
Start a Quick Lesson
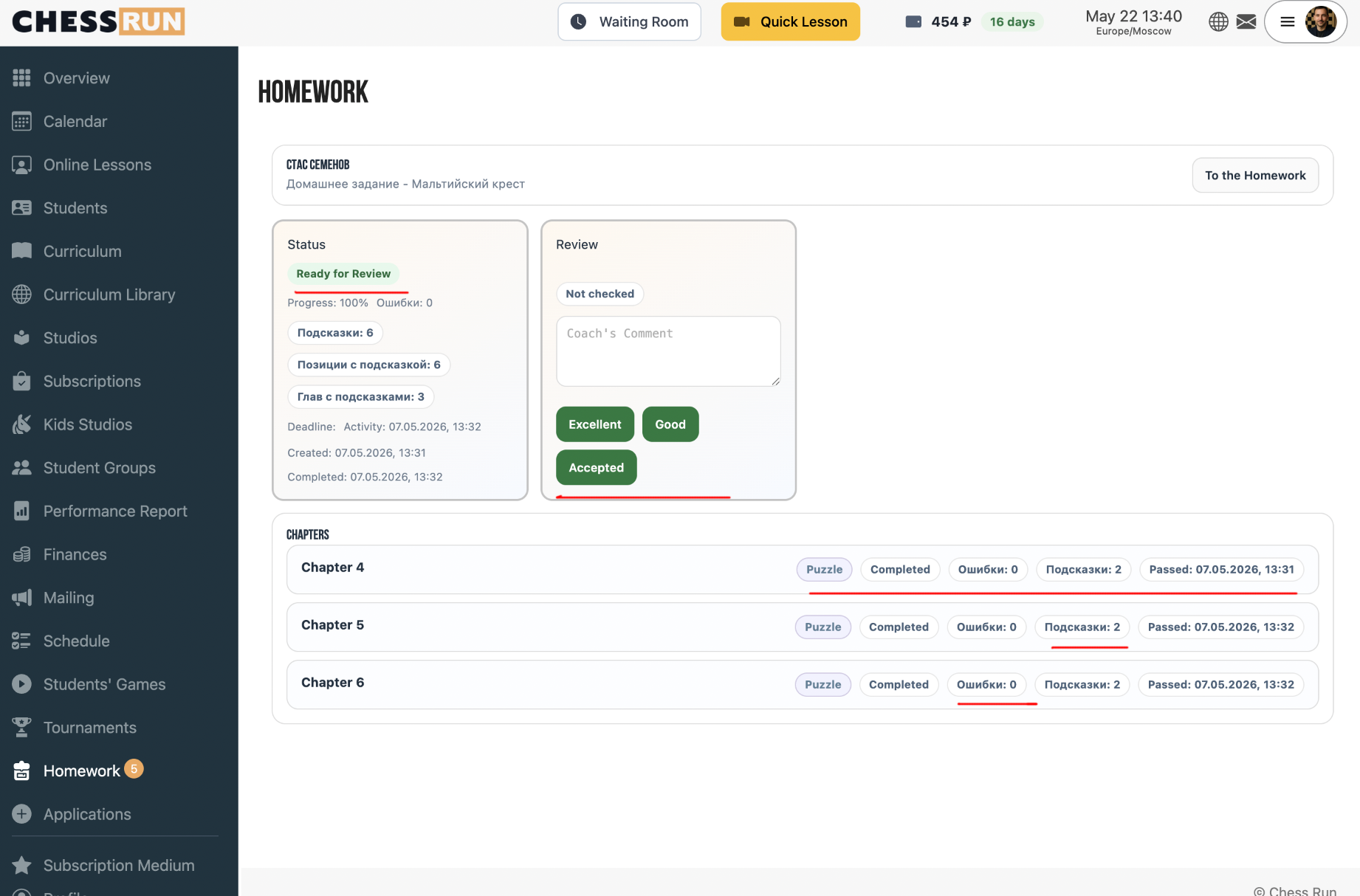coord(790,22)
